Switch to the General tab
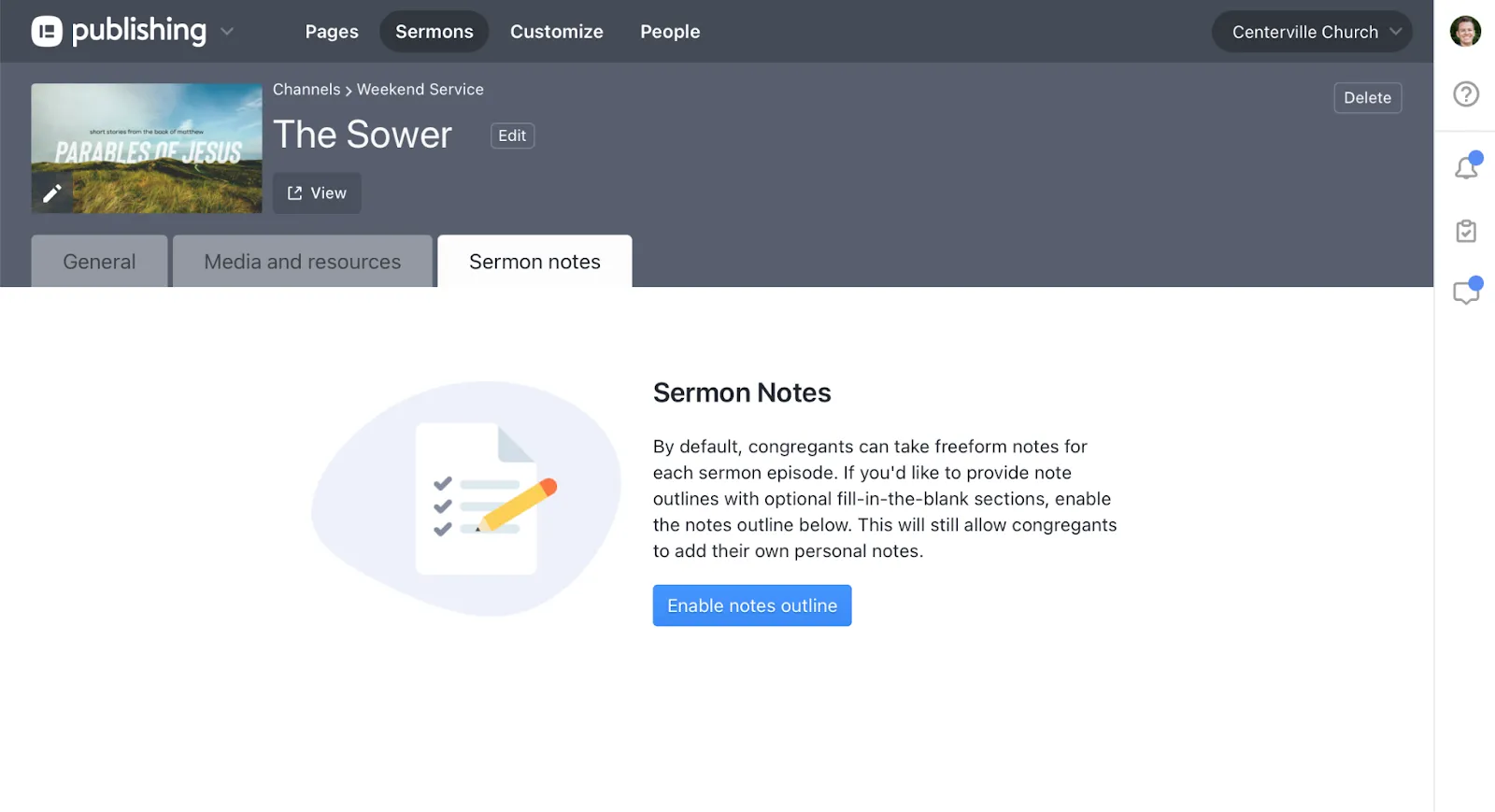This screenshot has width=1495, height=812. point(99,262)
